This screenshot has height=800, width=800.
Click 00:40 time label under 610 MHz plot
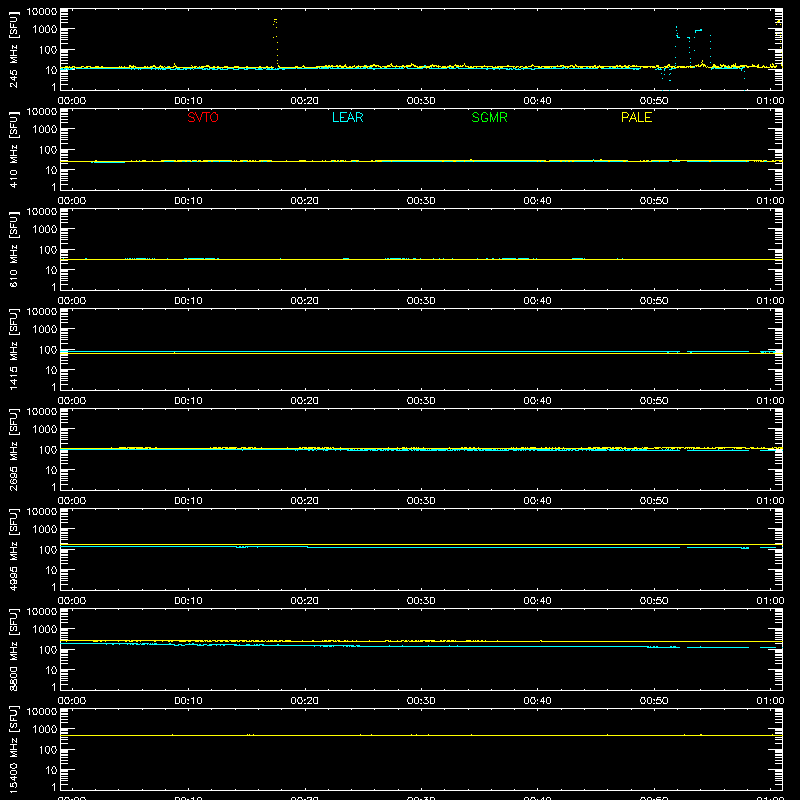537,301
